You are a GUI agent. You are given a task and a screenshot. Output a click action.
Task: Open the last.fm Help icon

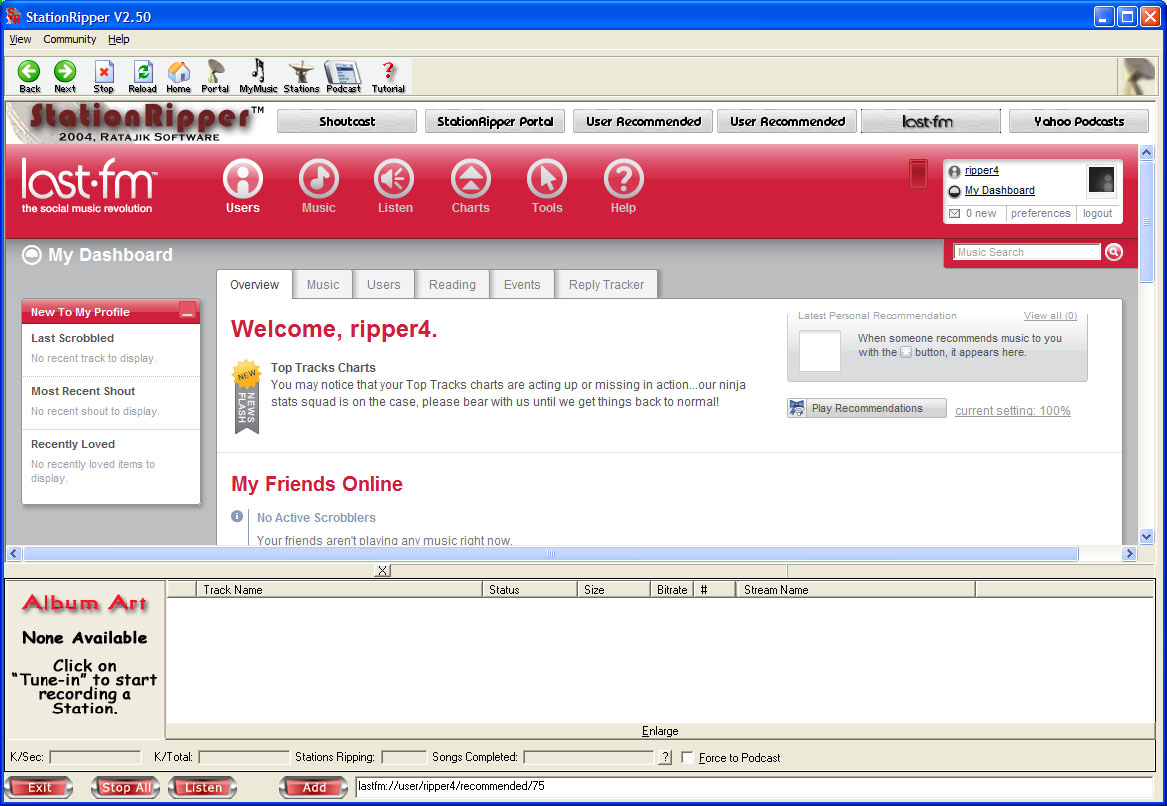(624, 186)
